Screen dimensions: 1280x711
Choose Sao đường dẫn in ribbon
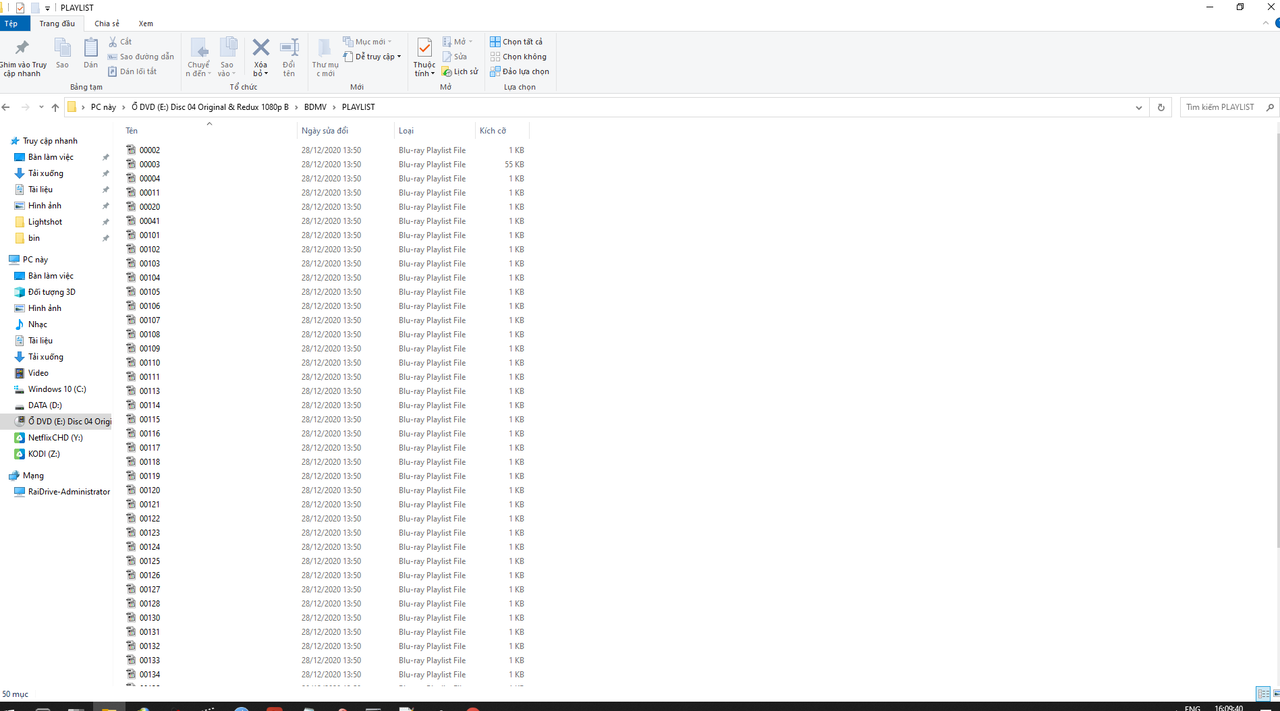[x=140, y=57]
